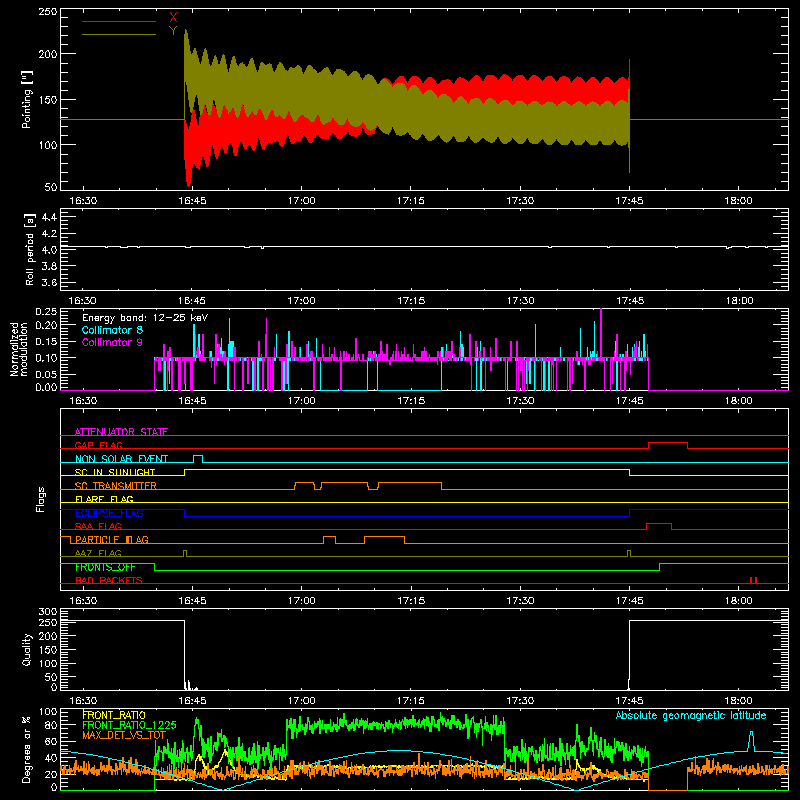Image resolution: width=800 pixels, height=800 pixels.
Task: Click the '0.25' value on modulation axis
Action: click(x=46, y=312)
